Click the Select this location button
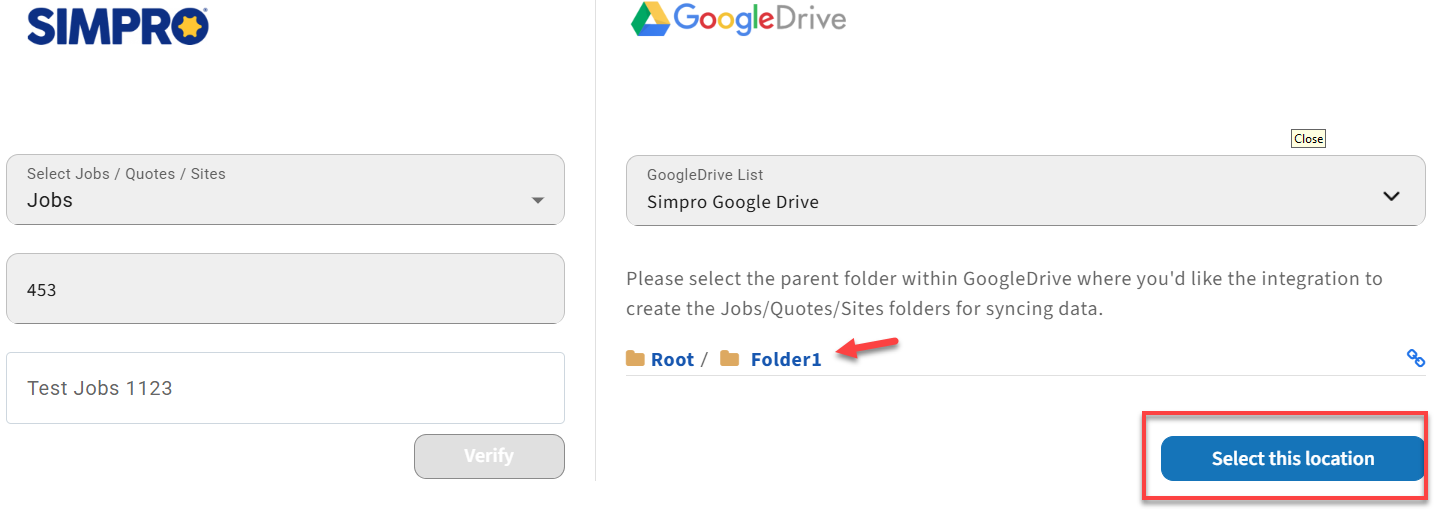This screenshot has width=1448, height=530. 1292,458
